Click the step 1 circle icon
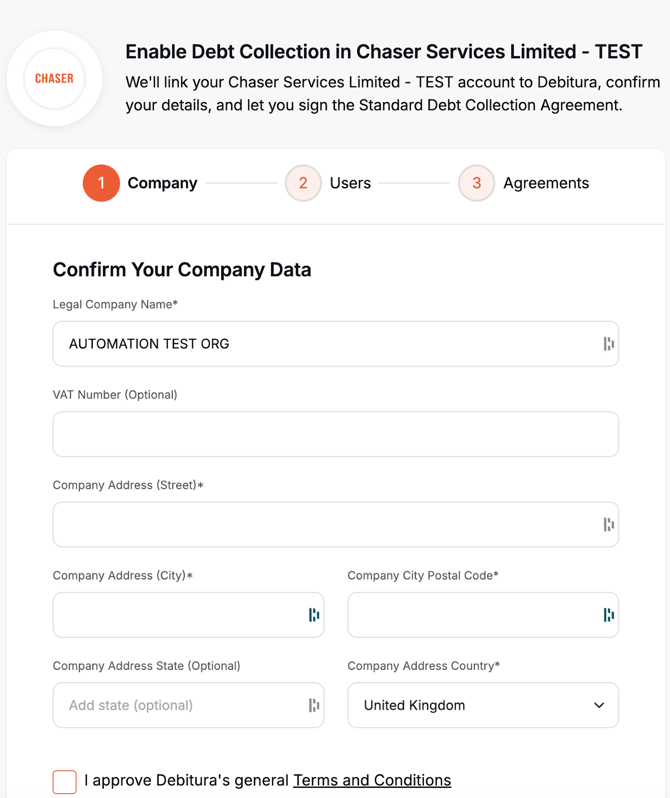This screenshot has height=798, width=670. pyautogui.click(x=101, y=183)
